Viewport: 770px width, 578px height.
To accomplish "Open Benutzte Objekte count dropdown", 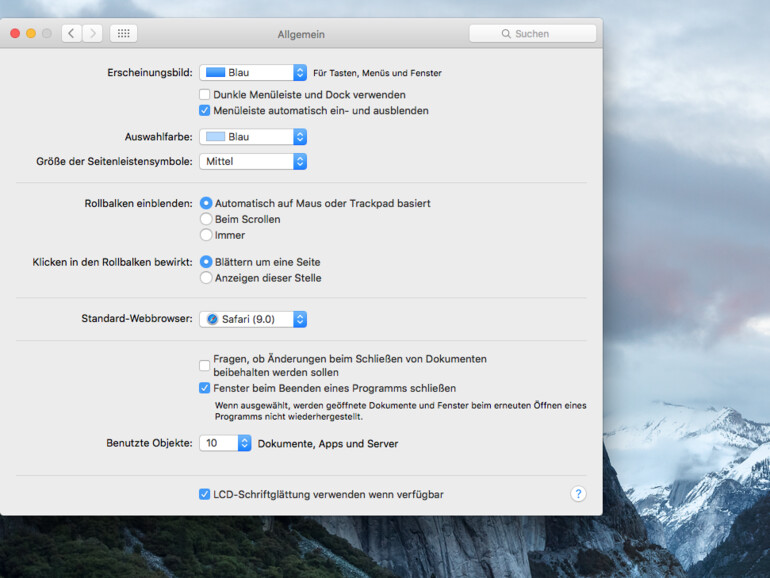I will (x=225, y=443).
